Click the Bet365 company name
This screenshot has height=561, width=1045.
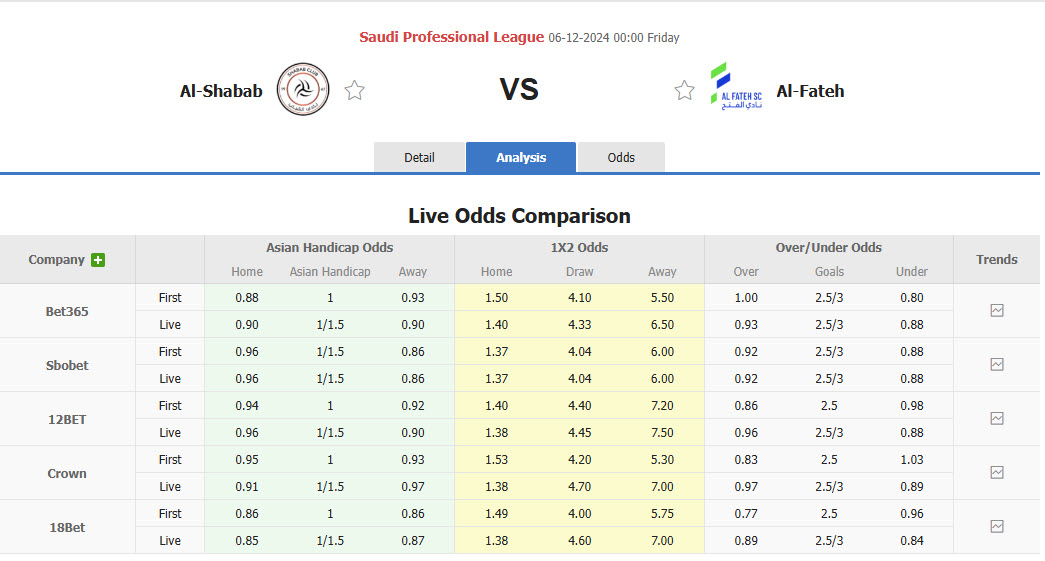[67, 311]
